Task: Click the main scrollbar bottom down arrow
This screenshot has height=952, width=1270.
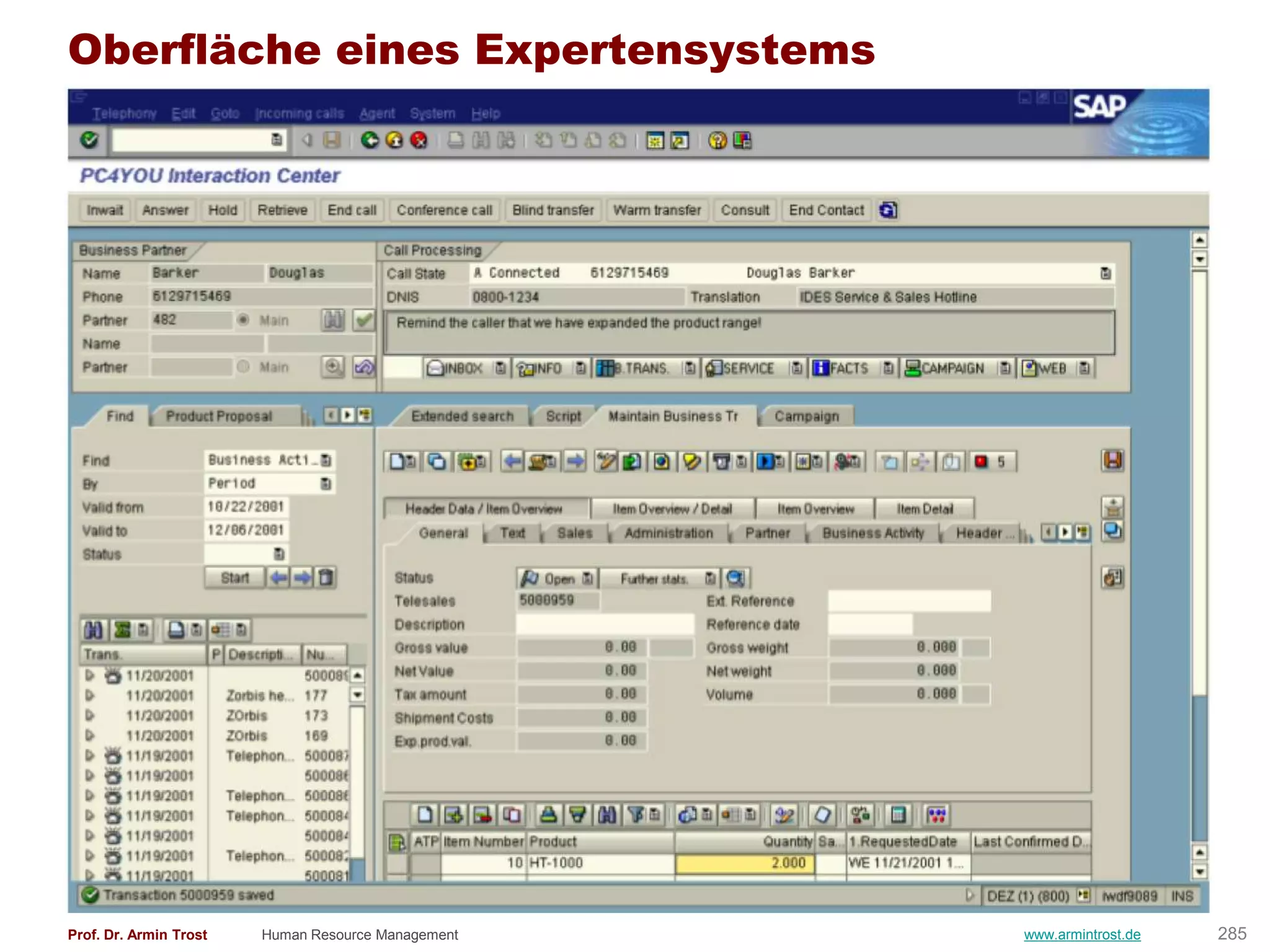Action: point(1200,872)
